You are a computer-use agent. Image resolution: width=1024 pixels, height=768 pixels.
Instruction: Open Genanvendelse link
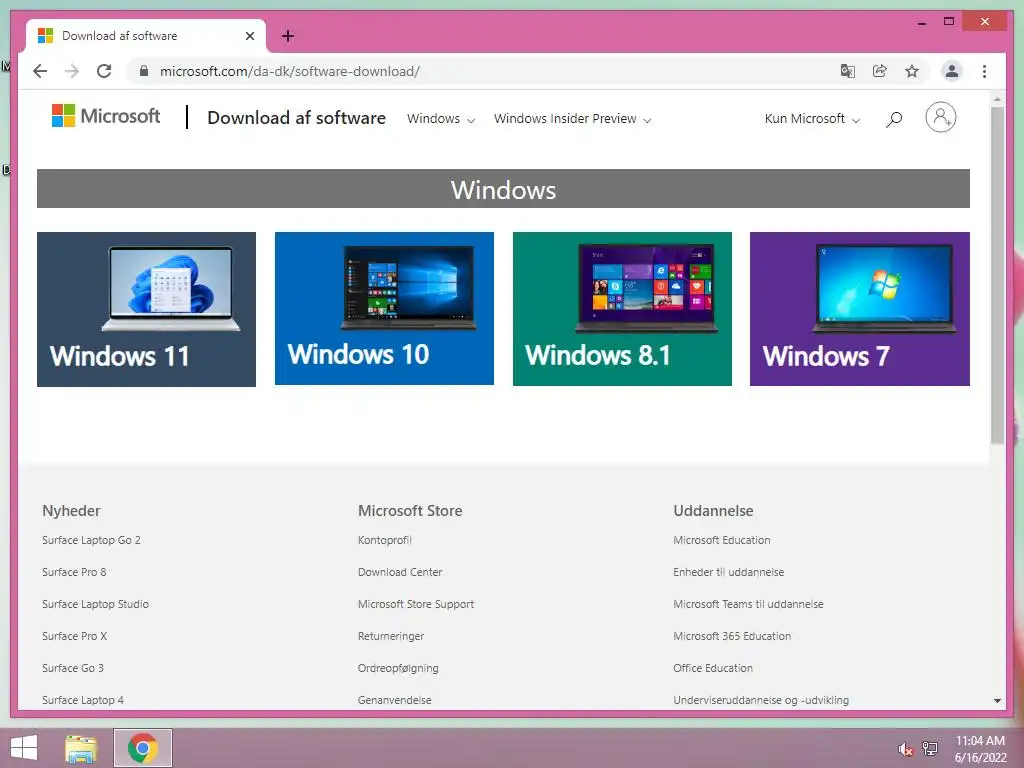394,700
